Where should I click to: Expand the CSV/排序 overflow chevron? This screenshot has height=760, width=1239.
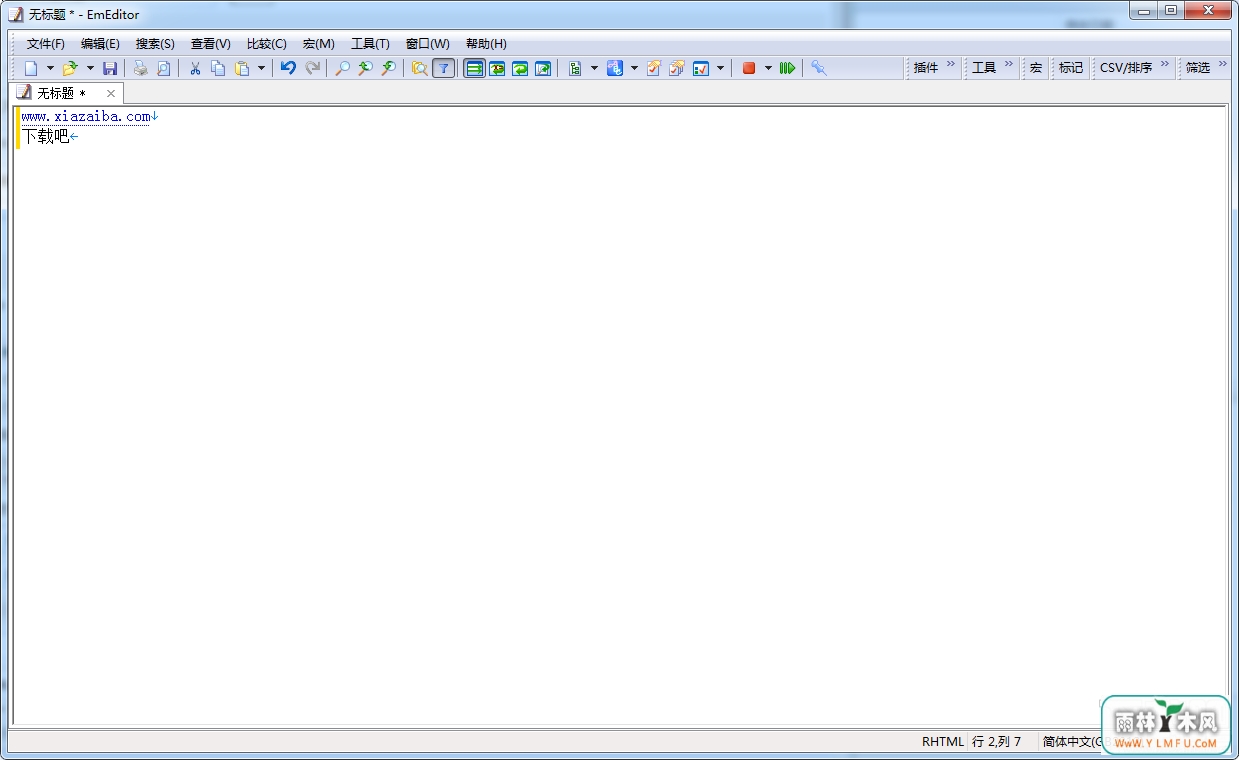coord(1165,64)
